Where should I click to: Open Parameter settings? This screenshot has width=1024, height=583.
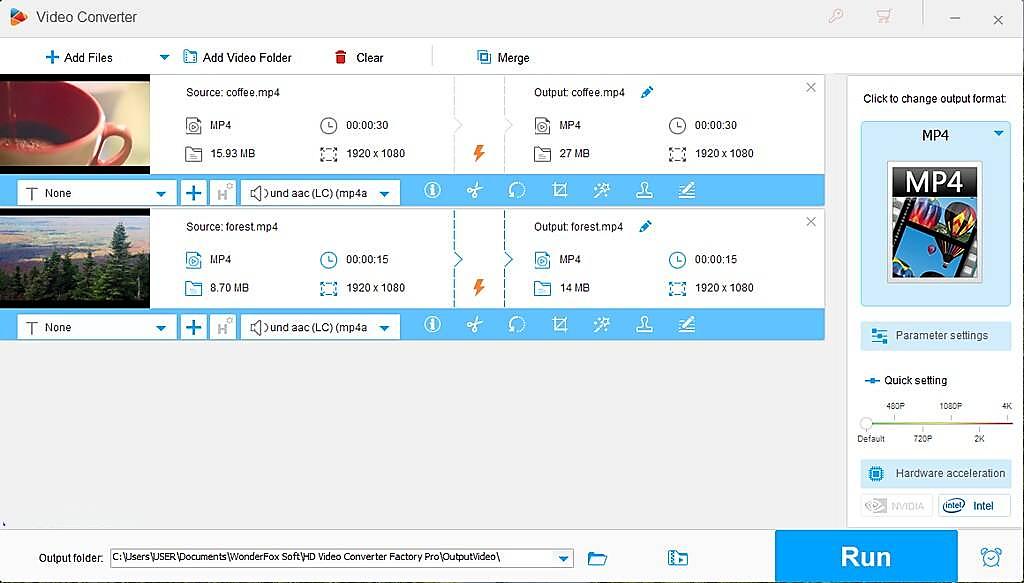935,336
